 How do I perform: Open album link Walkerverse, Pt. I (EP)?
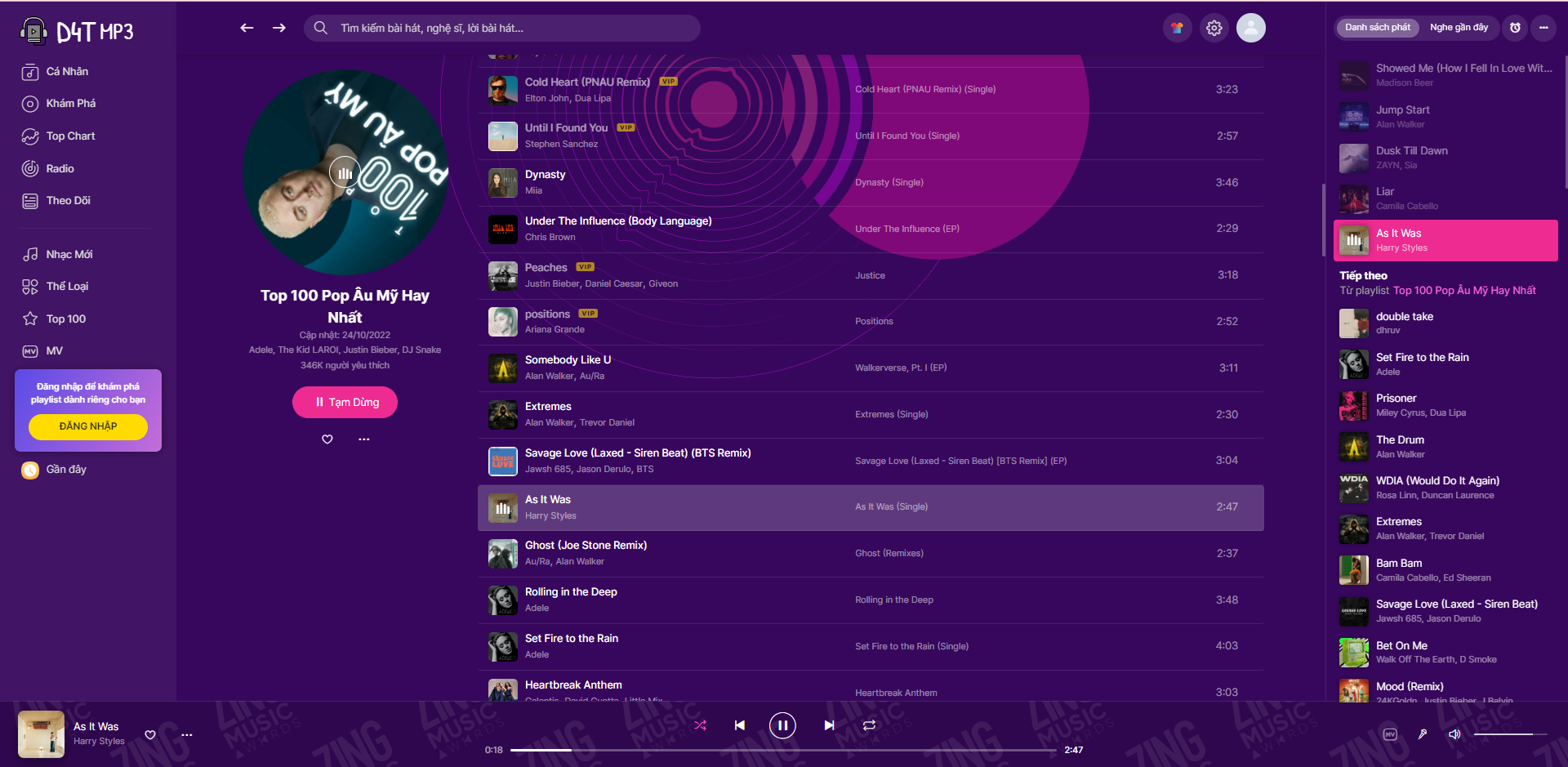click(901, 368)
